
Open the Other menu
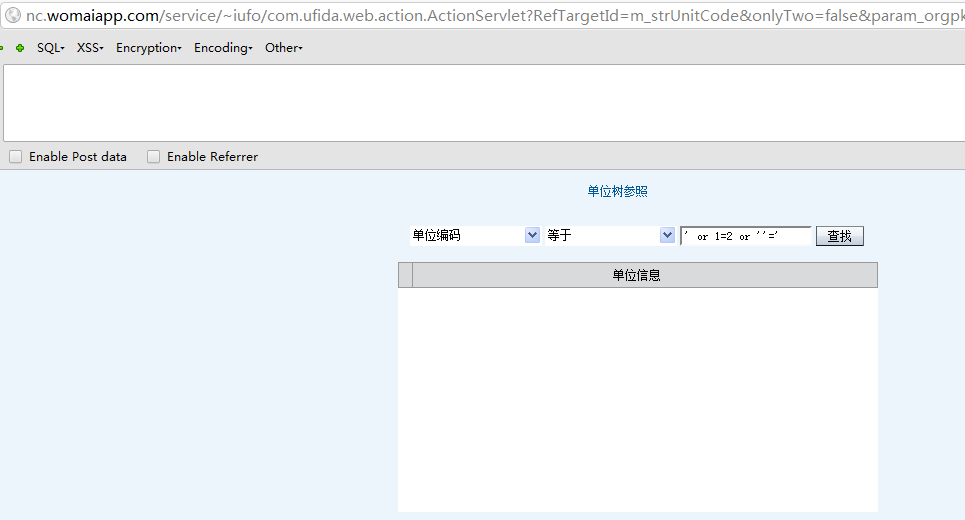pos(284,48)
